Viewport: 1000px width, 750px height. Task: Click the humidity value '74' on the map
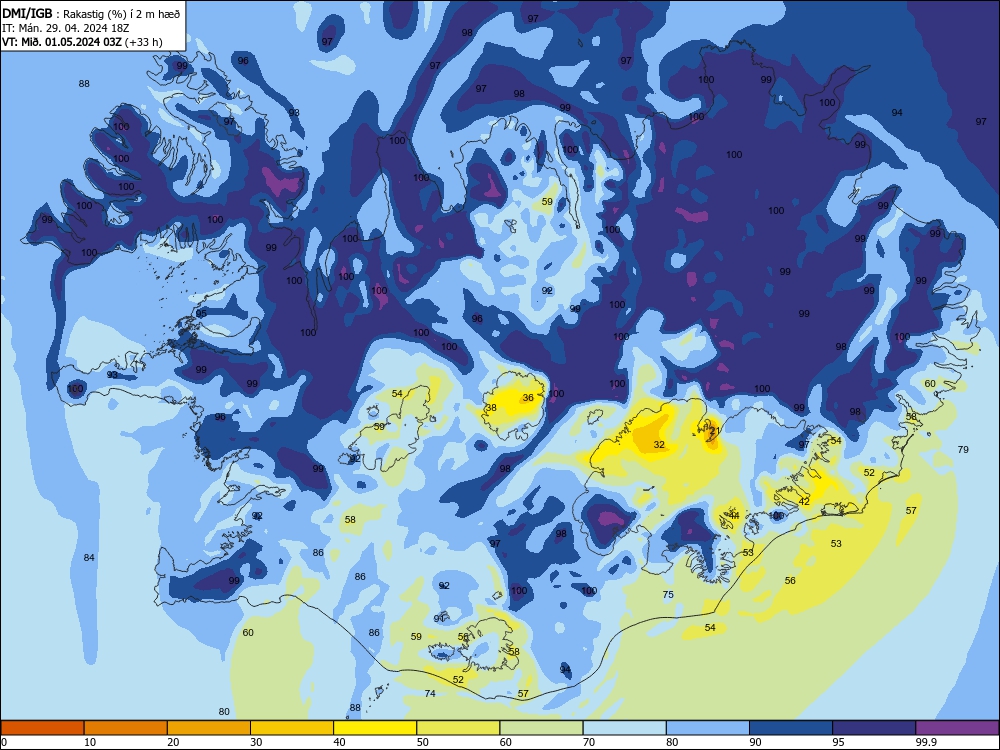coord(430,693)
